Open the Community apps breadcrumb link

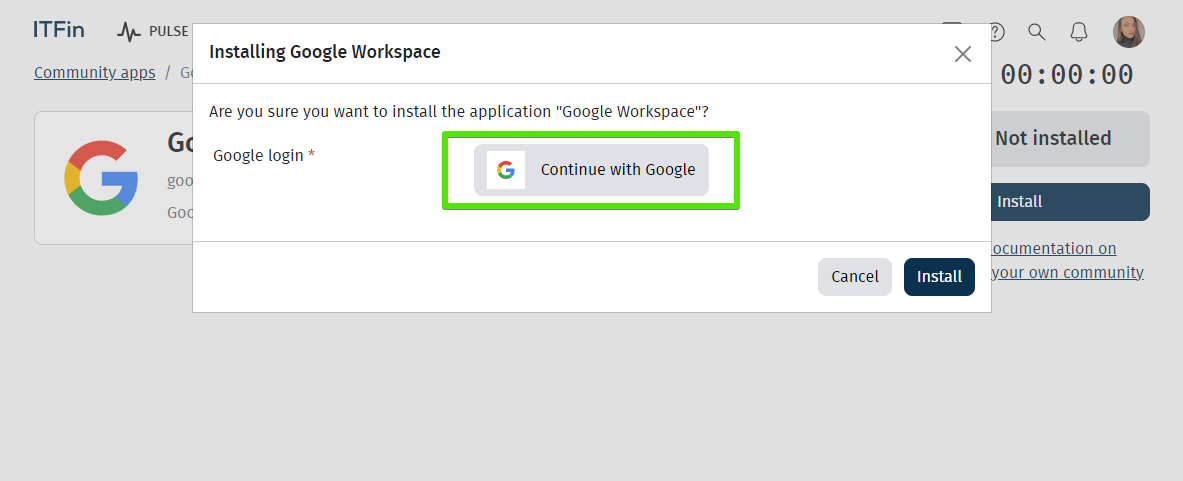click(x=94, y=72)
